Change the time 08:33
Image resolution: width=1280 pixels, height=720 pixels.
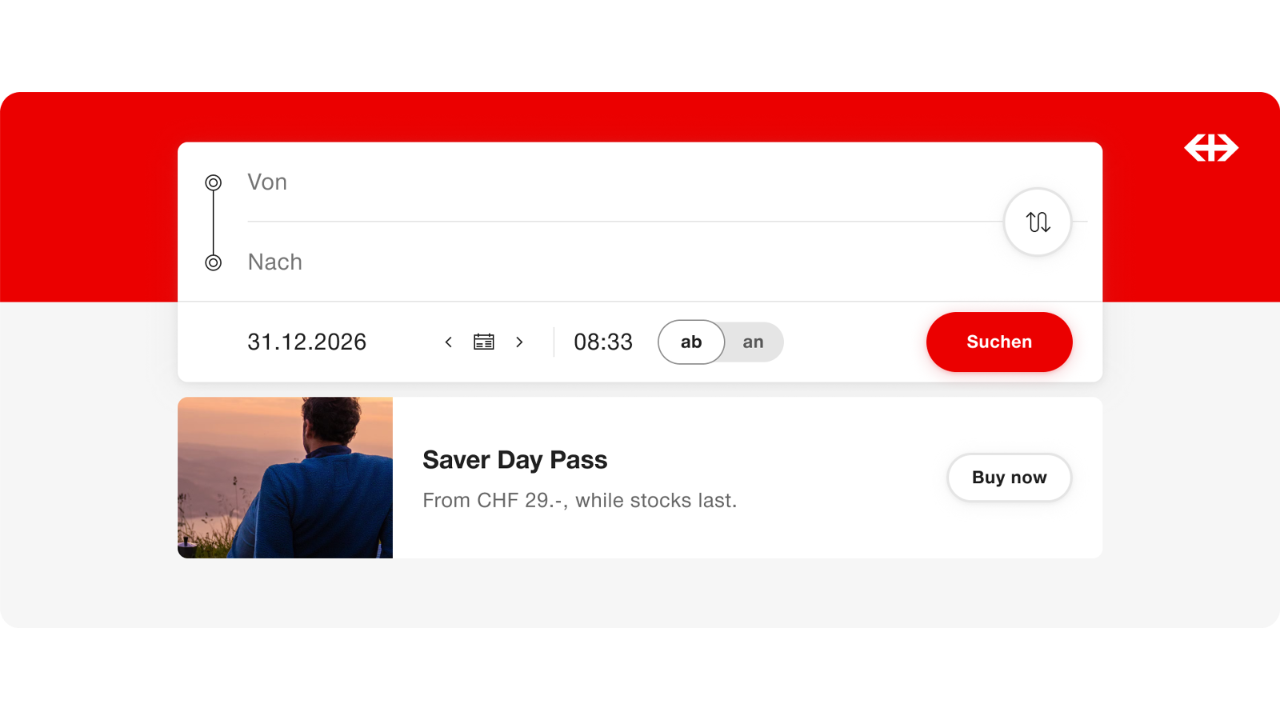603,342
